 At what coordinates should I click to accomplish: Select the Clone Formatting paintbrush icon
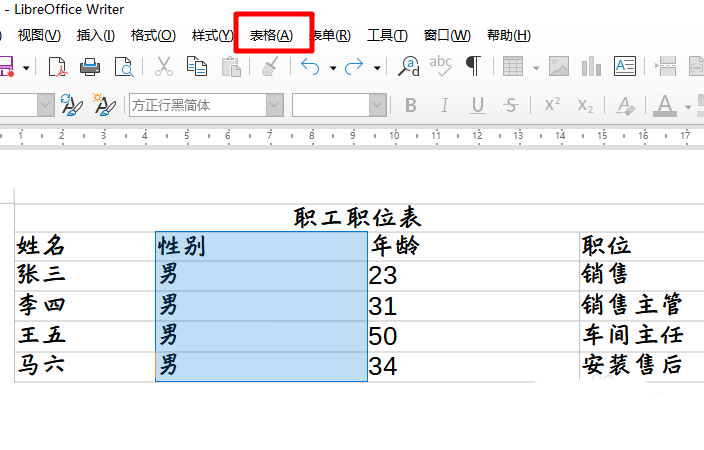pos(270,66)
